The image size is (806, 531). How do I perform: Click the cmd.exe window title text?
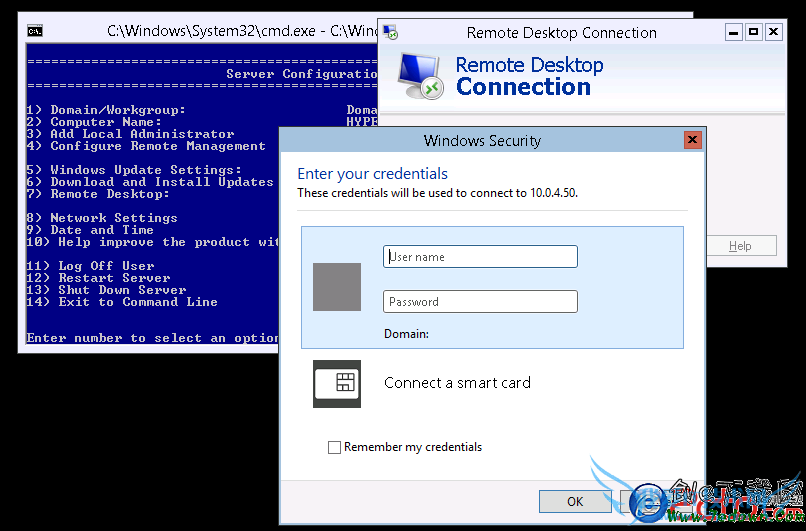tap(242, 31)
